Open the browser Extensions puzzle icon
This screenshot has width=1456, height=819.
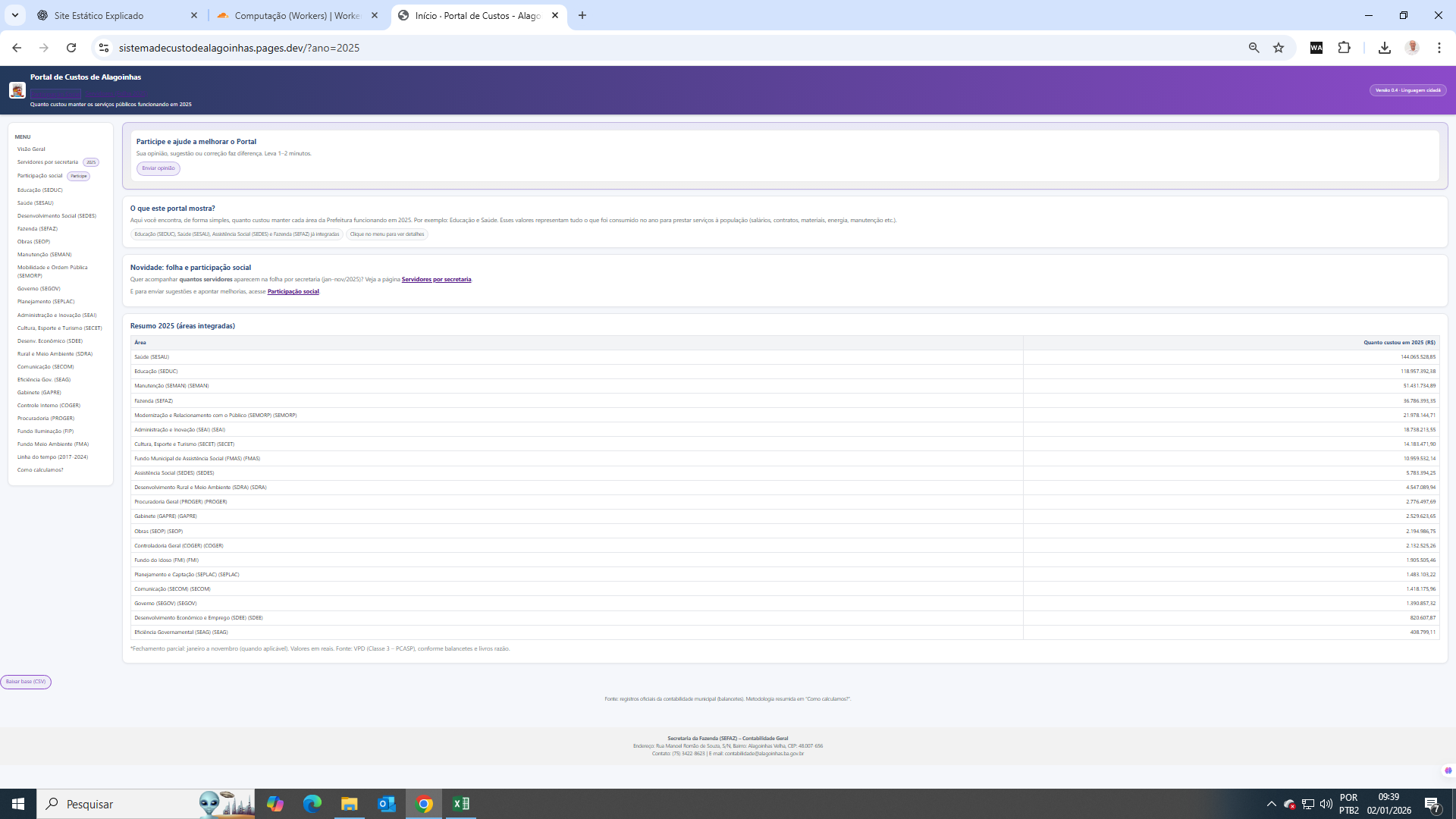[x=1344, y=48]
